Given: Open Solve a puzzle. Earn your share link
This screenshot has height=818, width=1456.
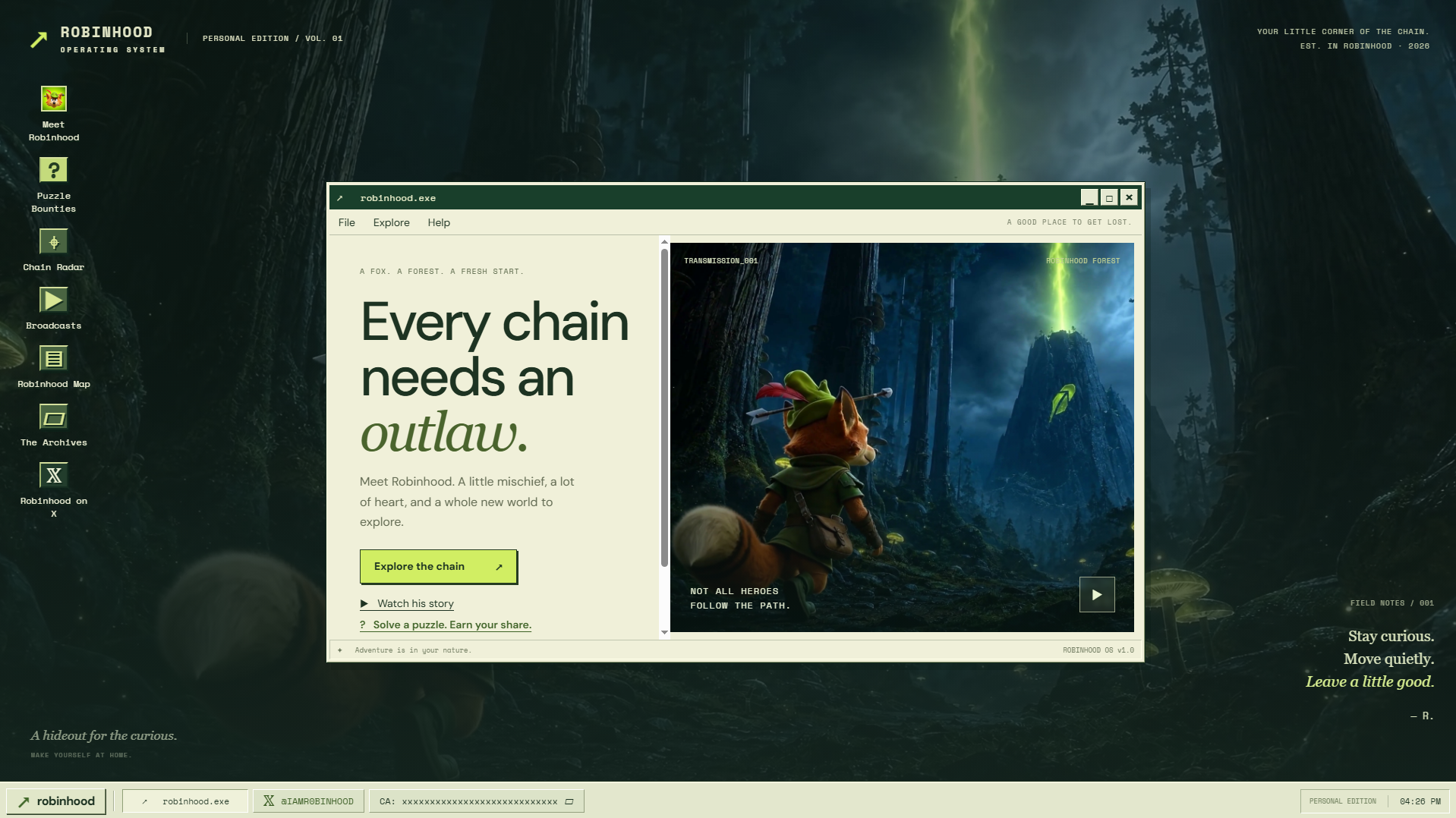Looking at the screenshot, I should click(x=446, y=625).
